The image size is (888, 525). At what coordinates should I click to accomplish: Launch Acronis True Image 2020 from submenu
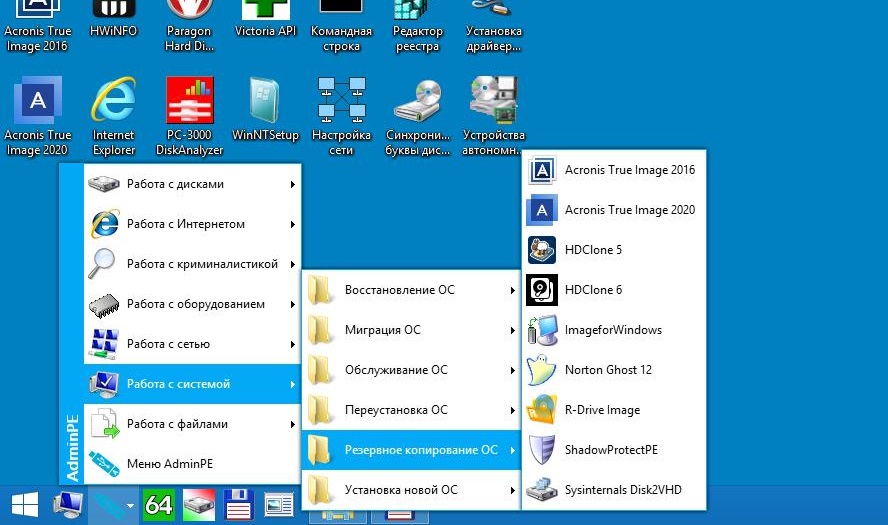[x=614, y=210]
